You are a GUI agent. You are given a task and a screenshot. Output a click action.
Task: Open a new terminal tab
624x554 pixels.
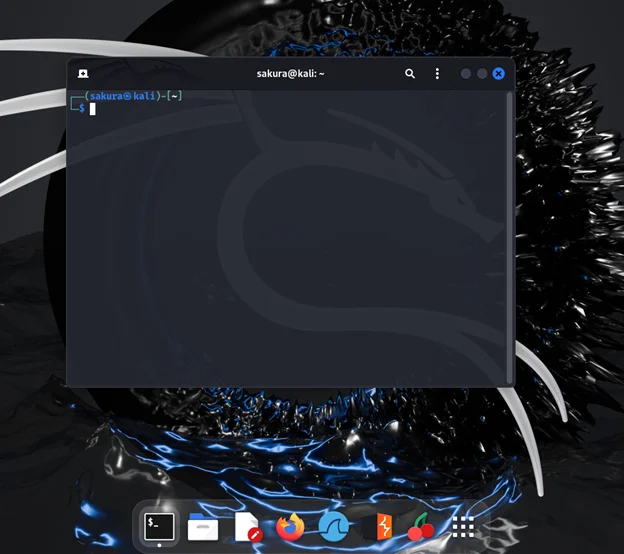(83, 74)
